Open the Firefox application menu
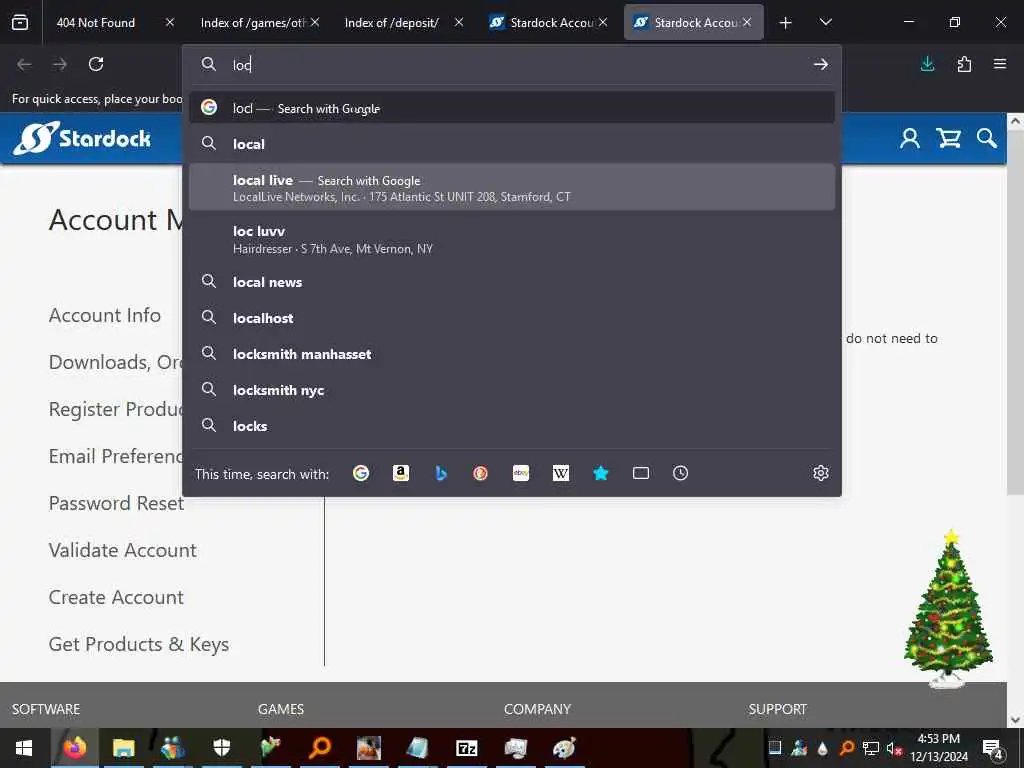This screenshot has width=1024, height=768. pos(1000,64)
